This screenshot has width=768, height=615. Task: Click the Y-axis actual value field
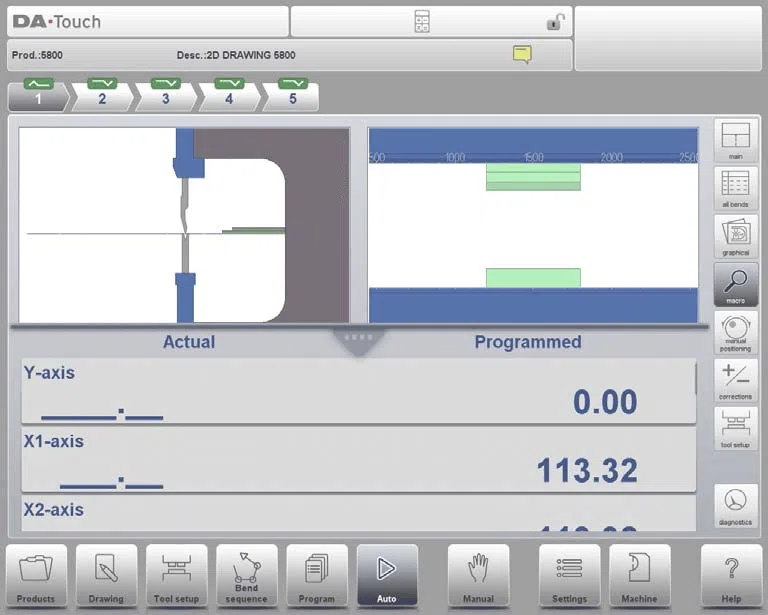point(102,414)
